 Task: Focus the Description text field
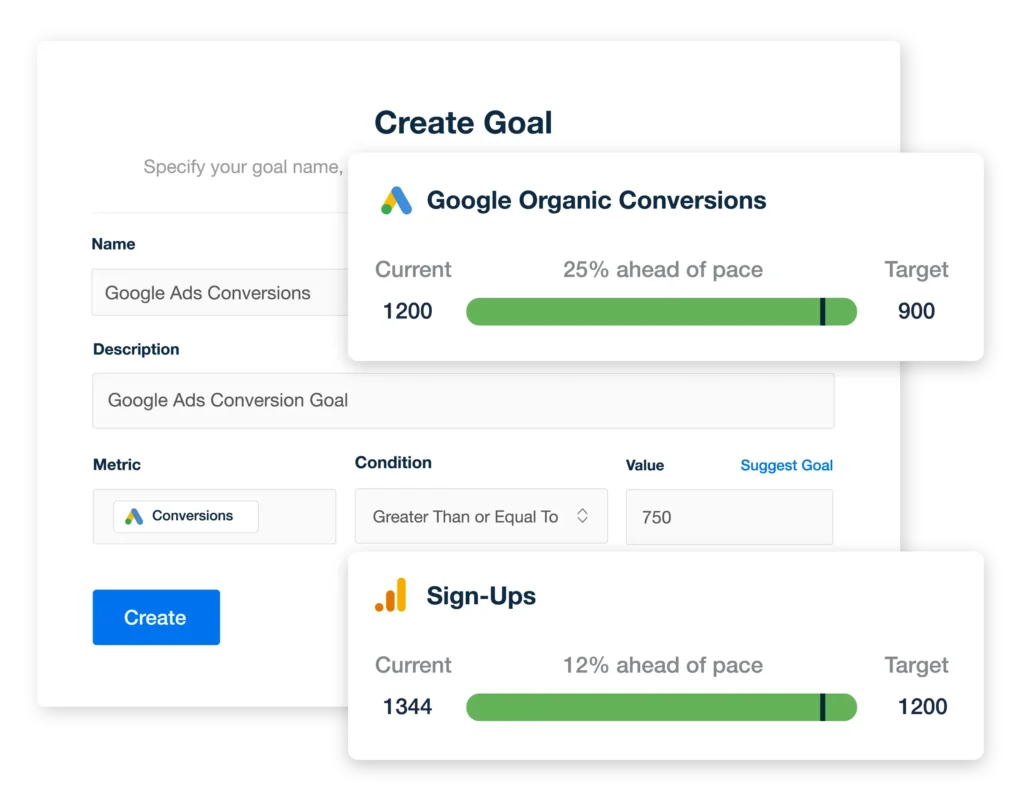(x=462, y=401)
